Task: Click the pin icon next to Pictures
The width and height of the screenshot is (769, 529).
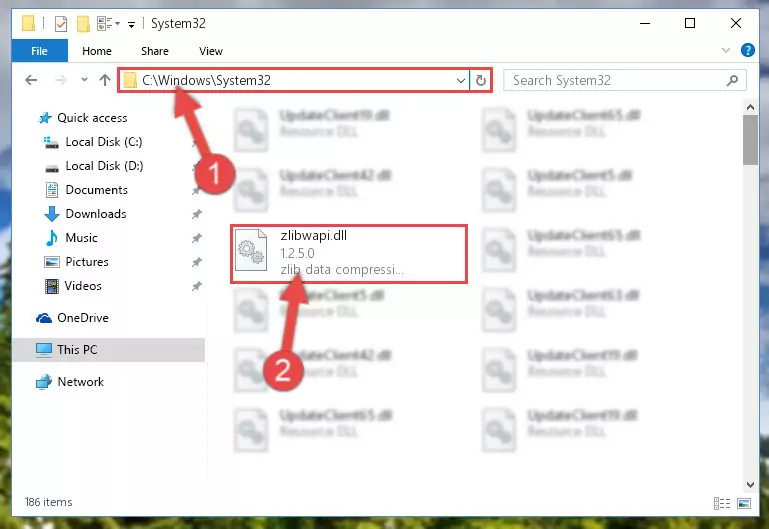Action: tap(197, 262)
